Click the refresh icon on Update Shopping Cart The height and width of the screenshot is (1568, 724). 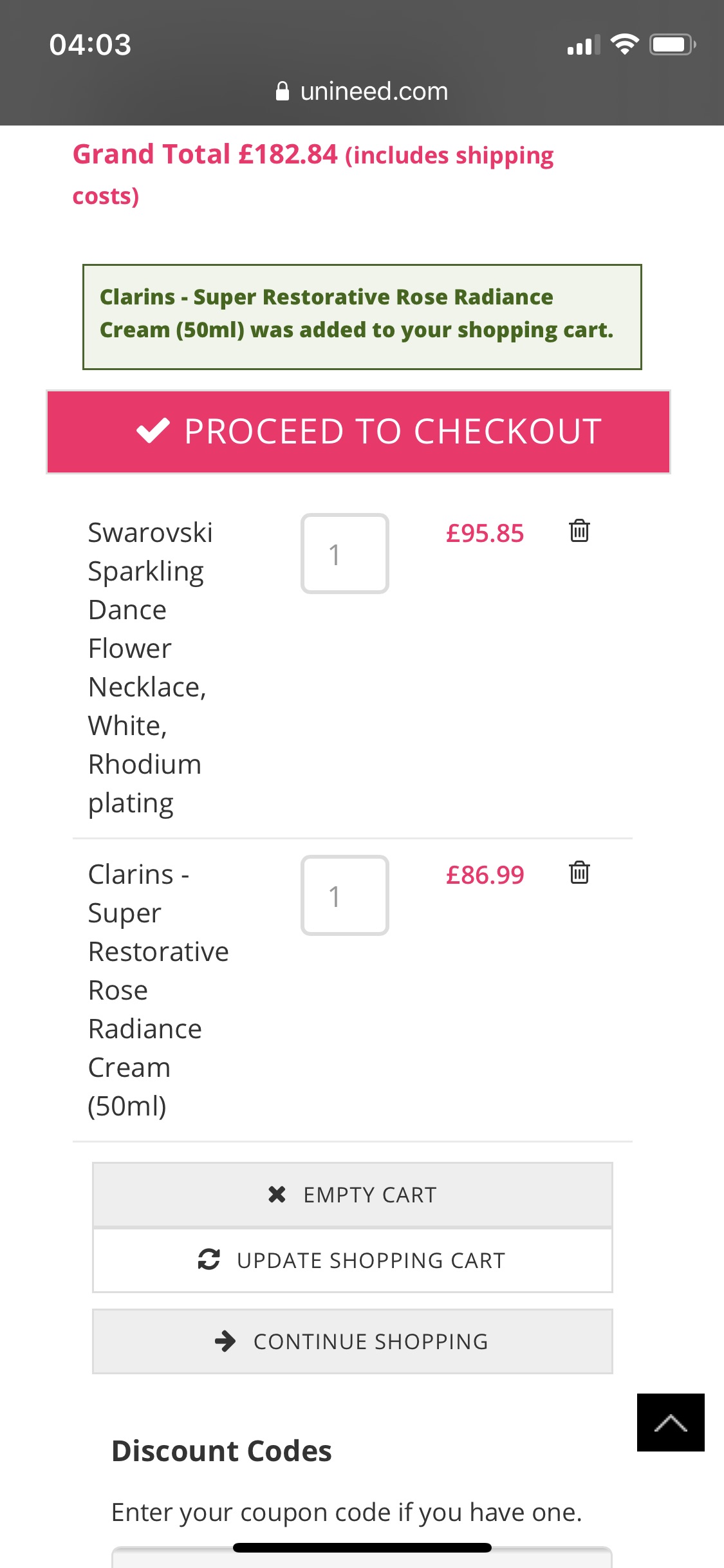209,1259
